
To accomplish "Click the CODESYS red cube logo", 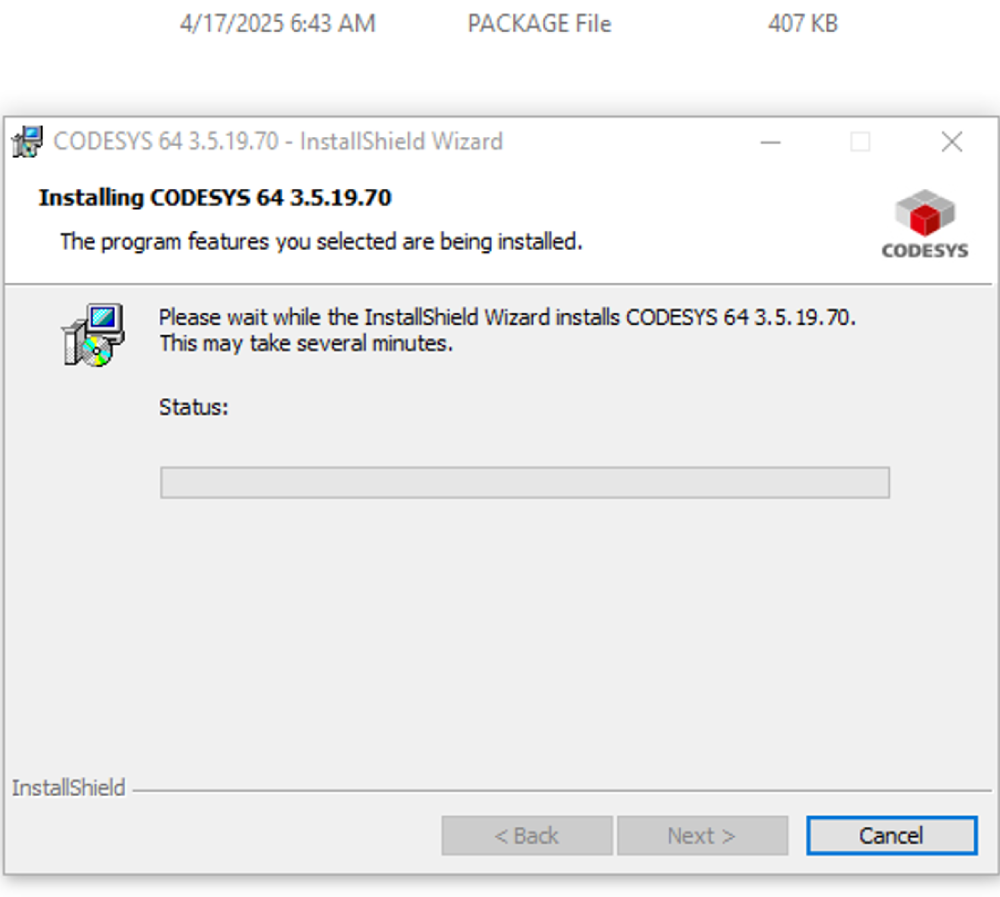I will click(925, 213).
